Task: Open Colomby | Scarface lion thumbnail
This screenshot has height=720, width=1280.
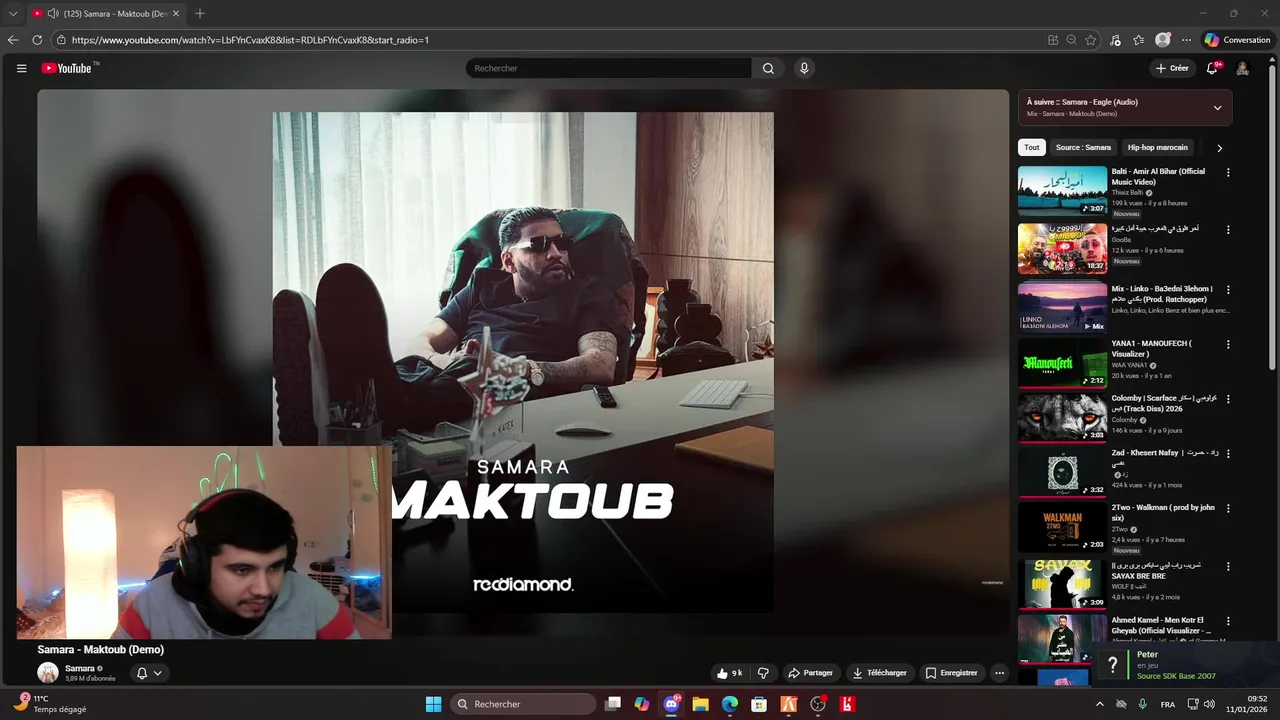Action: [x=1062, y=416]
